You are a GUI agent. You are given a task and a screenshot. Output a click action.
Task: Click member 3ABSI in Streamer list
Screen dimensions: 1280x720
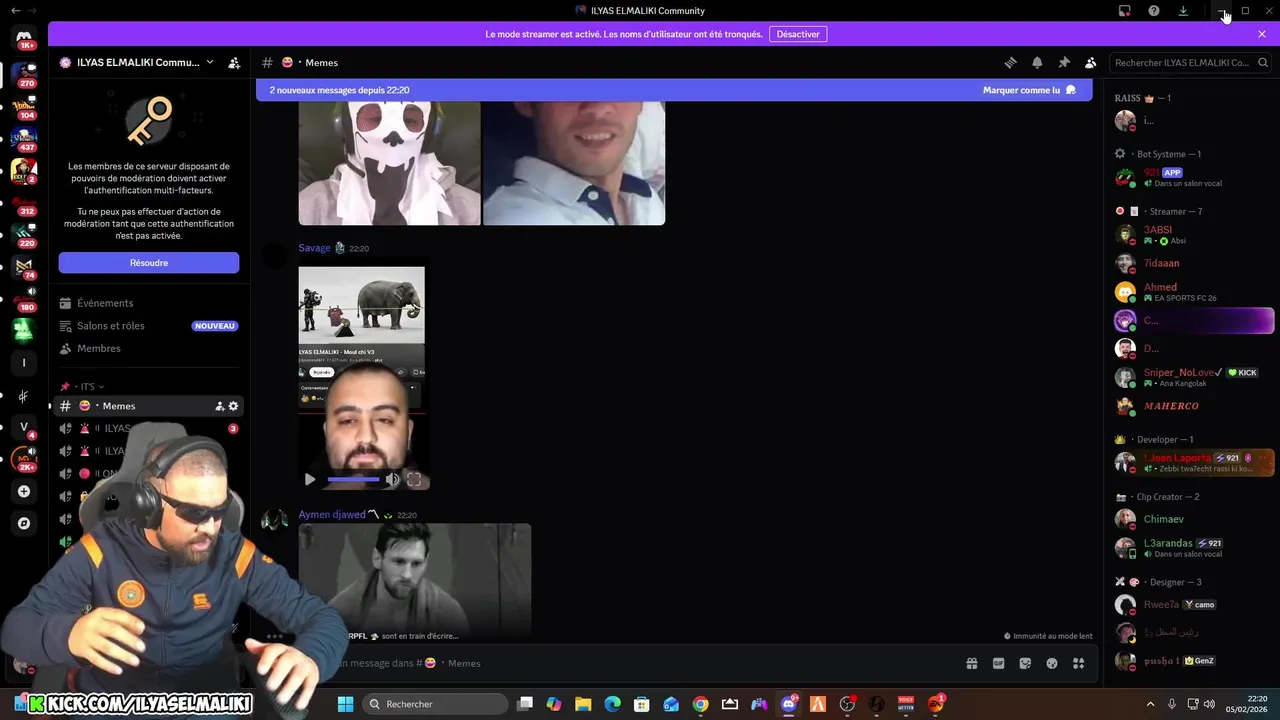1194,235
